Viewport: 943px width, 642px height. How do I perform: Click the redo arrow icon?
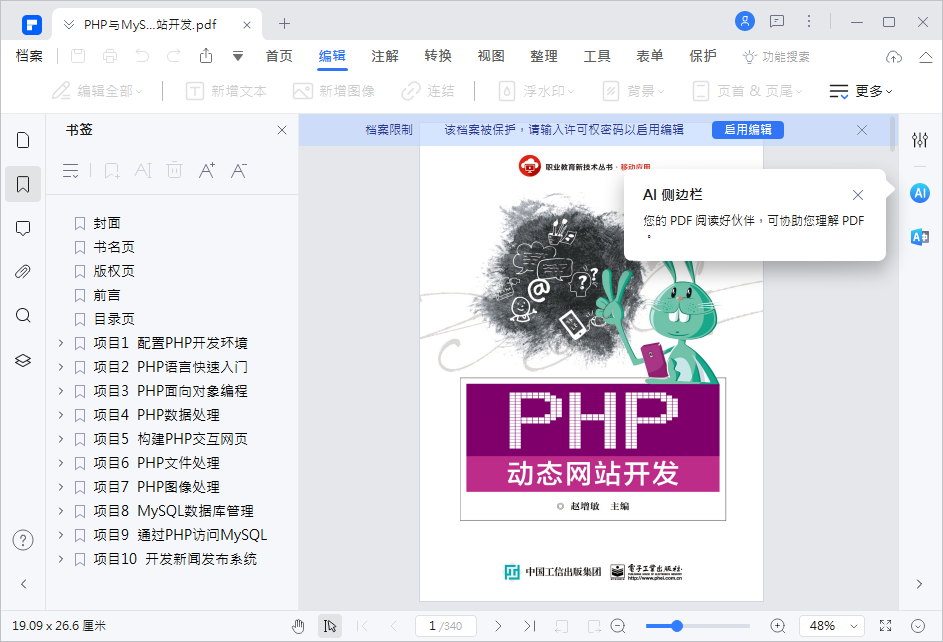174,56
